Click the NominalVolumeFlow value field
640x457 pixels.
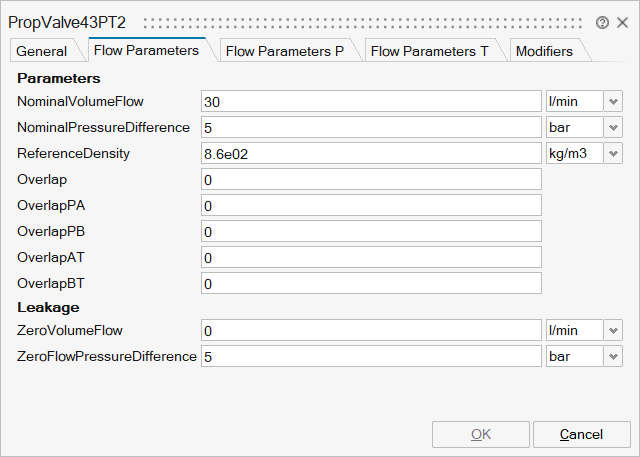pos(370,101)
